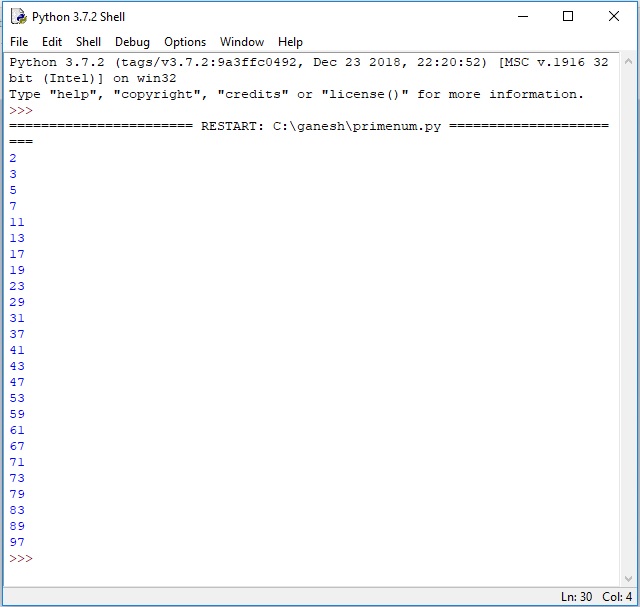Click the output line 37

17,334
